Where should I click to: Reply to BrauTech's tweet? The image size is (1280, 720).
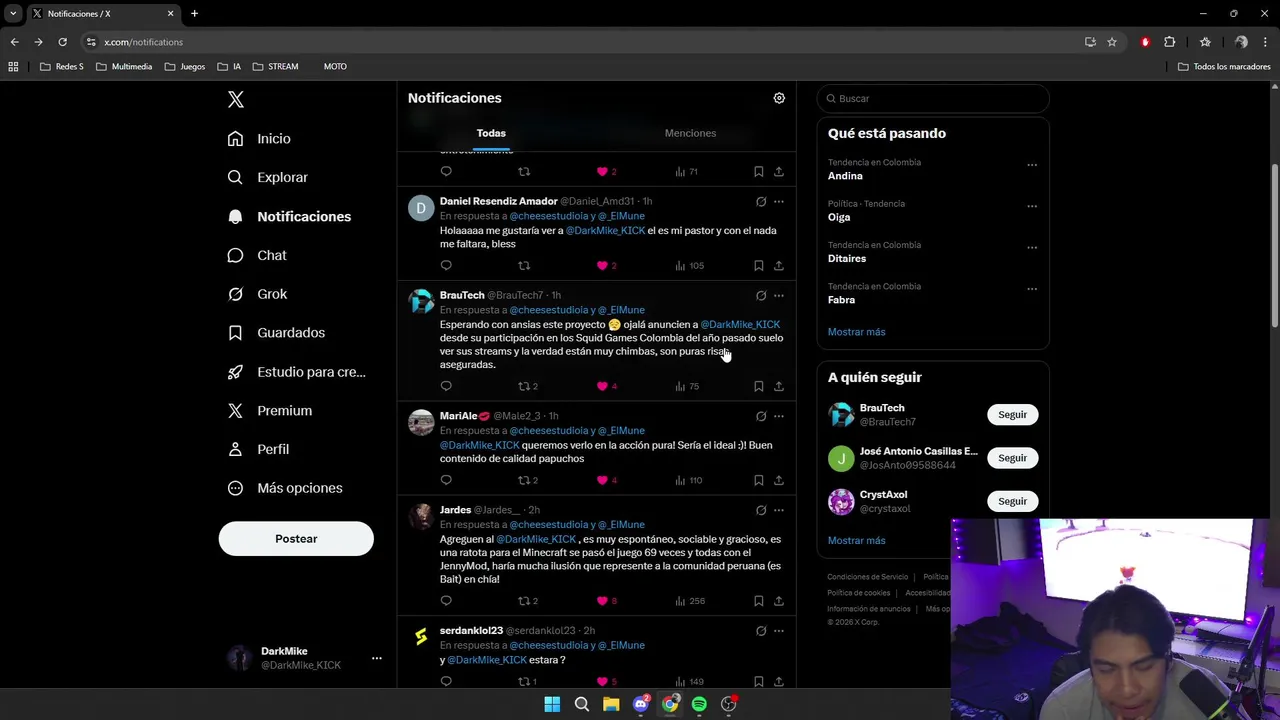click(446, 386)
